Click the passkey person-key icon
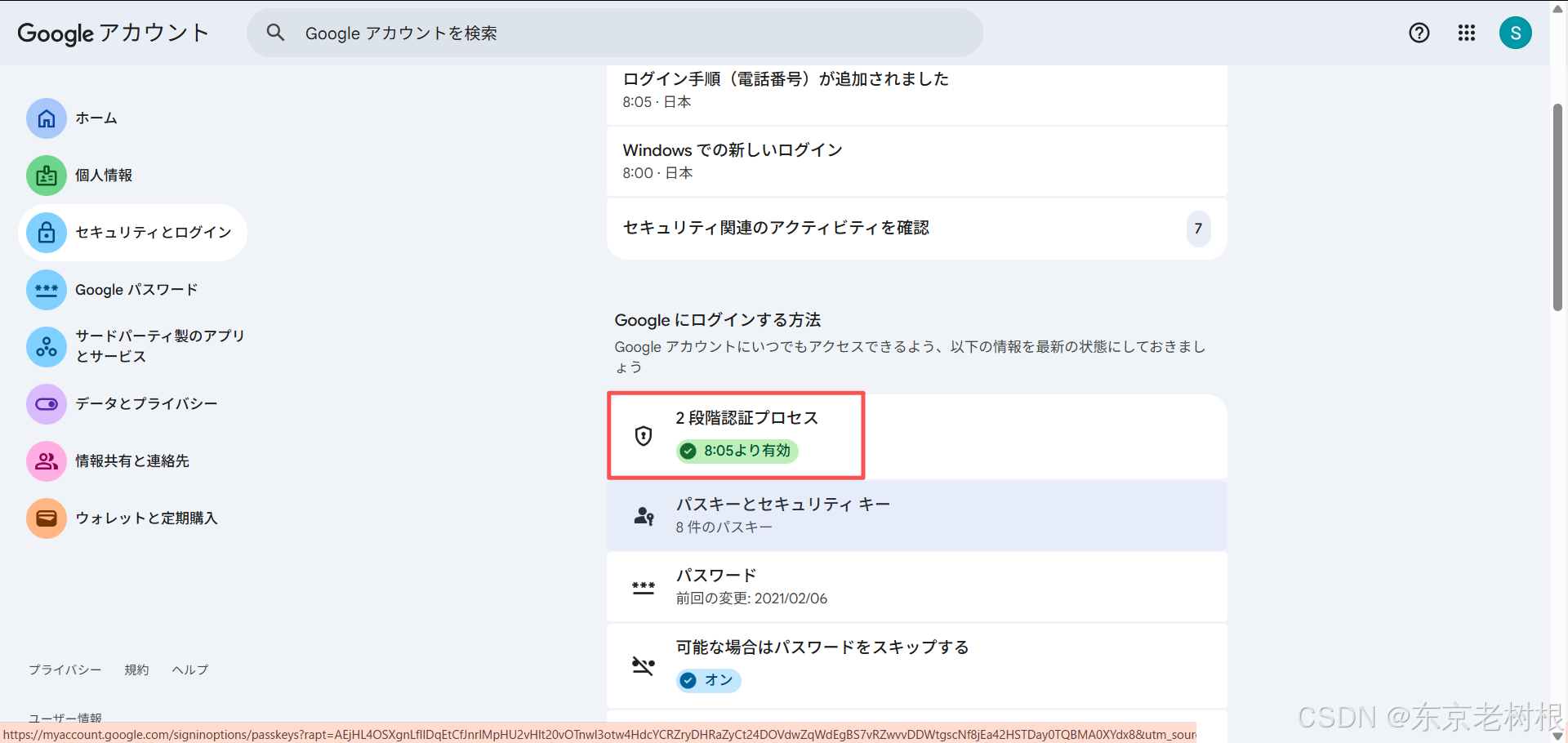 tap(644, 516)
